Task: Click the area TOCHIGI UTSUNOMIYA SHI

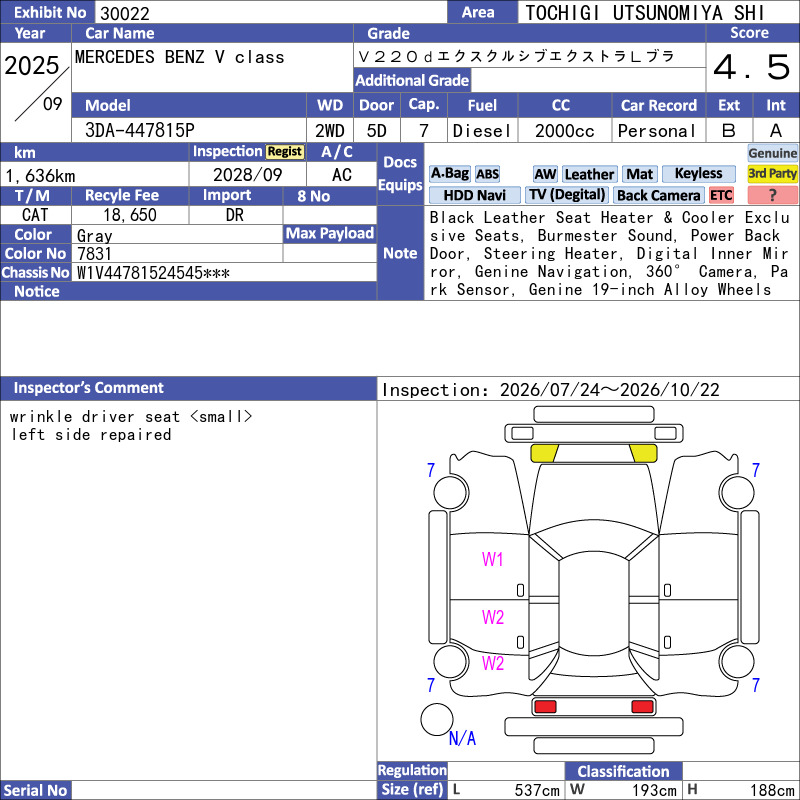Action: pyautogui.click(x=645, y=13)
